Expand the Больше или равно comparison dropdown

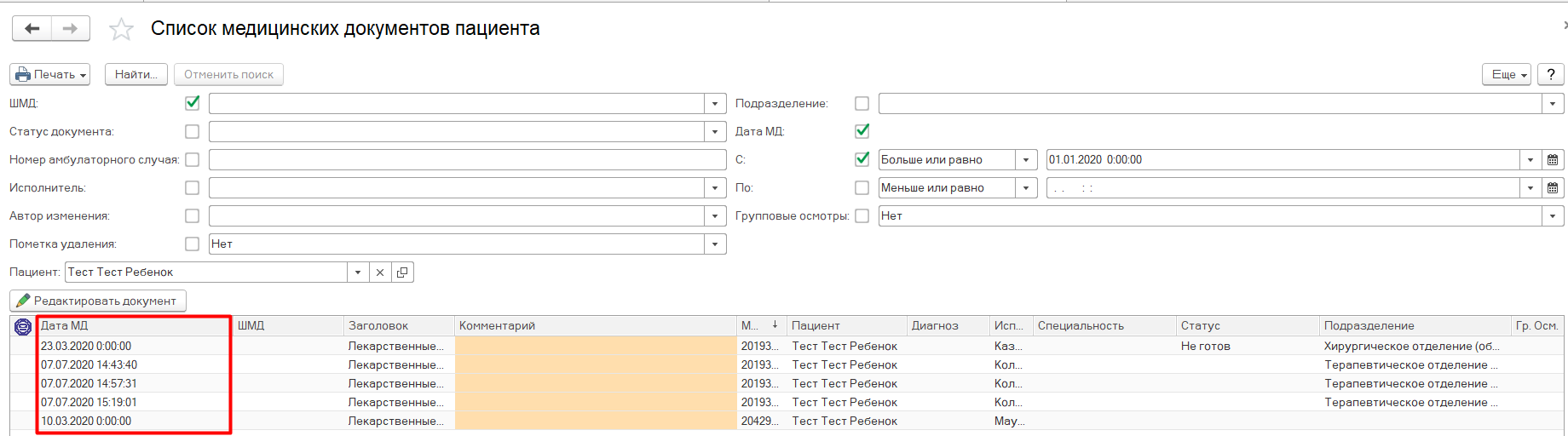(1026, 160)
